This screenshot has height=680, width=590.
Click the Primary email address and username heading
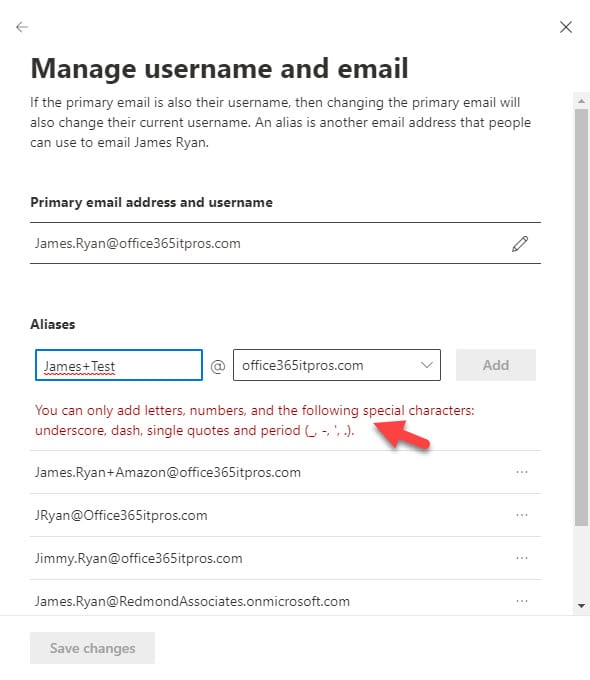coord(151,203)
